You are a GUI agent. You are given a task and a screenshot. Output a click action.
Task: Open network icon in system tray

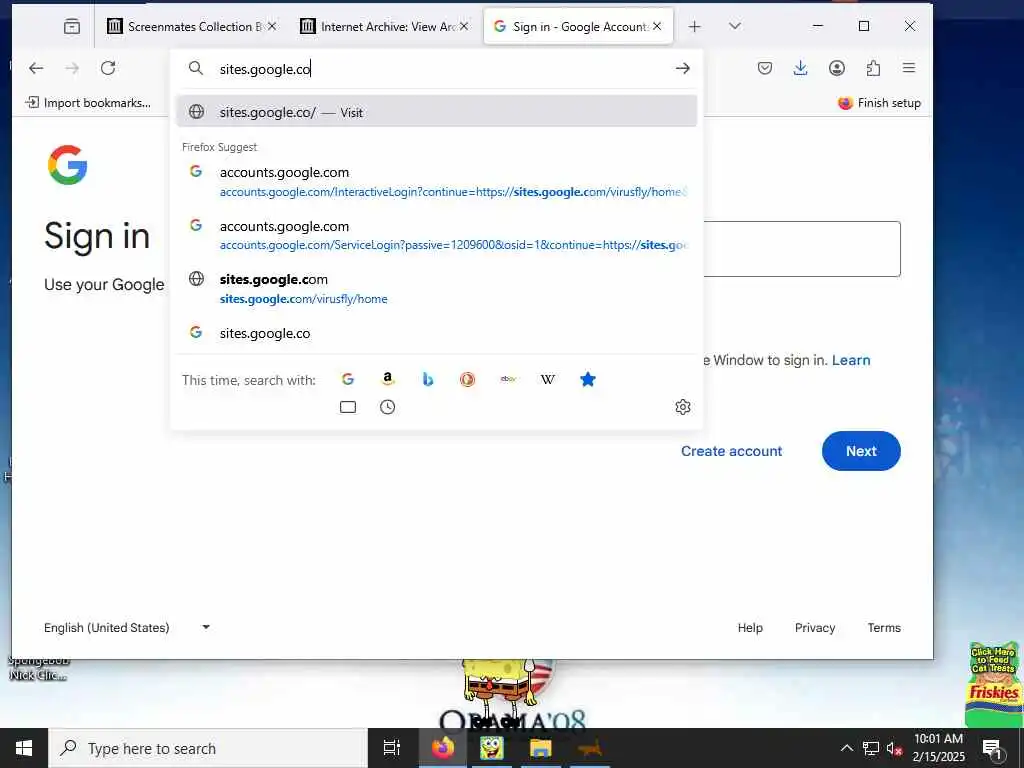pos(871,748)
